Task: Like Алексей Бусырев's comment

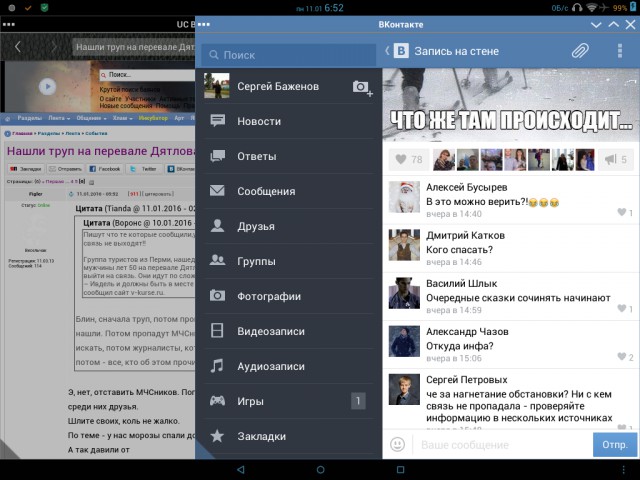Action: pyautogui.click(x=625, y=212)
